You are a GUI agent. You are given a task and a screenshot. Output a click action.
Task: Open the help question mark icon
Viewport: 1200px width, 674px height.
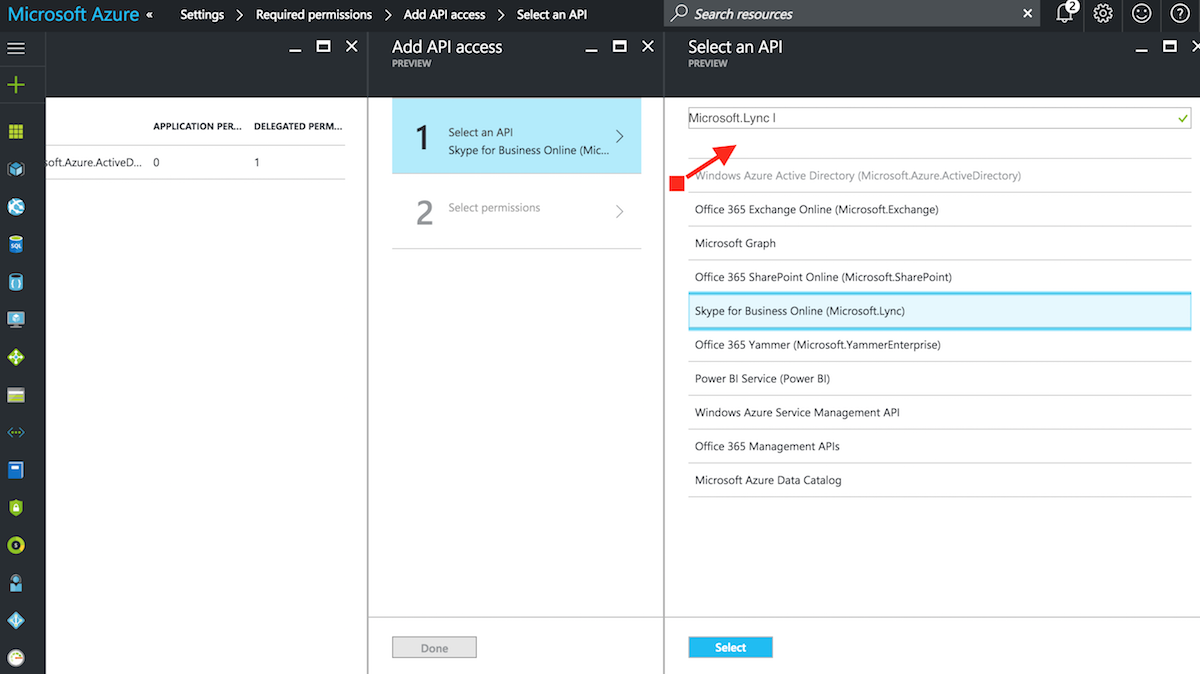coord(1179,14)
